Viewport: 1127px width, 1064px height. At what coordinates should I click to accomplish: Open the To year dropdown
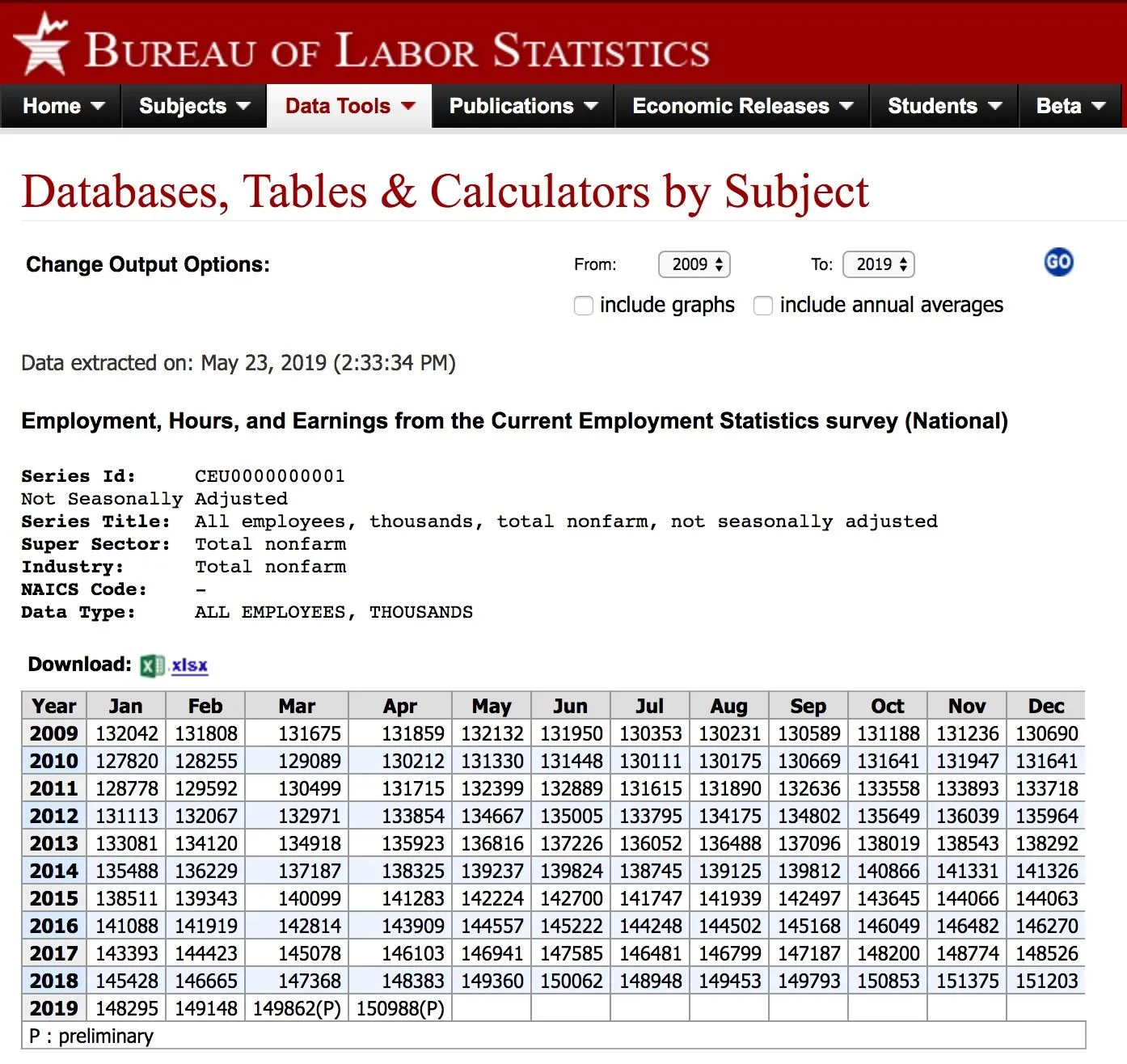(879, 264)
